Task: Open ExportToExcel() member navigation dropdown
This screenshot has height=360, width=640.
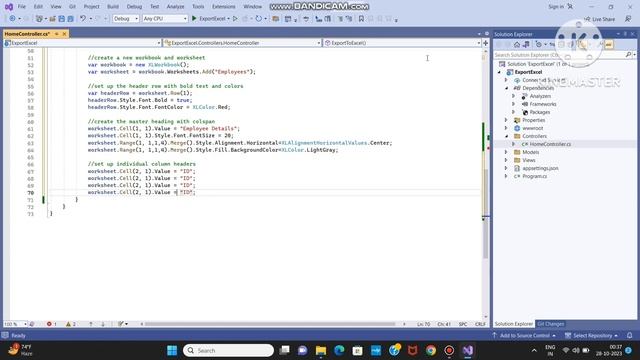Action: point(402,43)
